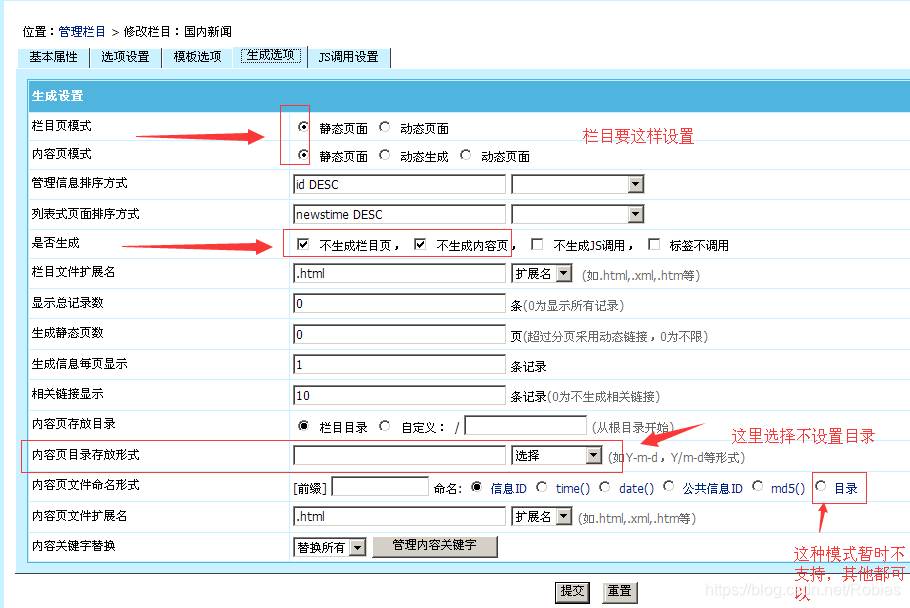
Task: Enable the 不生成JS调用 checkbox
Action: click(537, 244)
